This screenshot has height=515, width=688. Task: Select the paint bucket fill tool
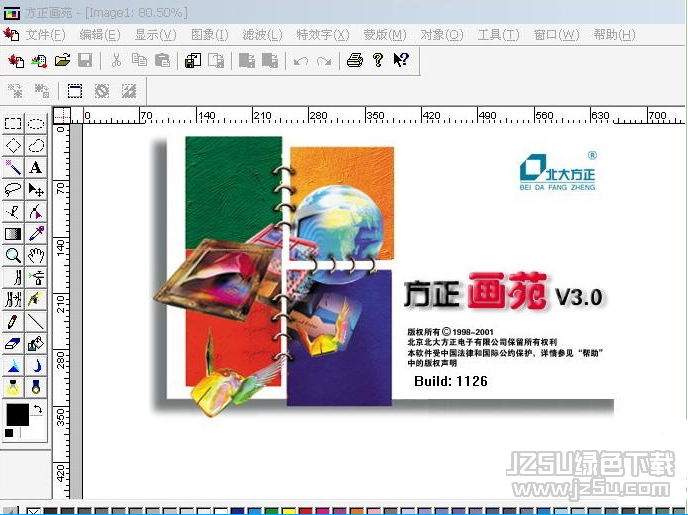(36, 344)
